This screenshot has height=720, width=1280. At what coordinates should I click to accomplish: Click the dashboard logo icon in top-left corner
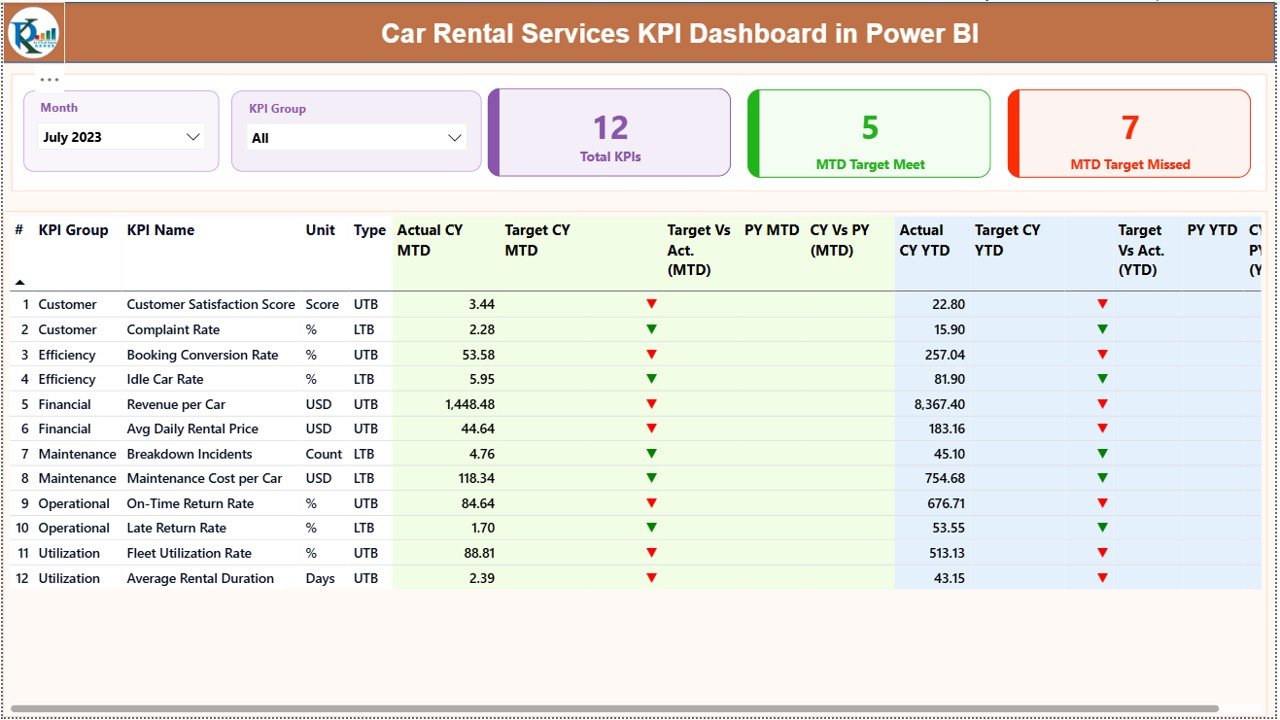click(33, 32)
